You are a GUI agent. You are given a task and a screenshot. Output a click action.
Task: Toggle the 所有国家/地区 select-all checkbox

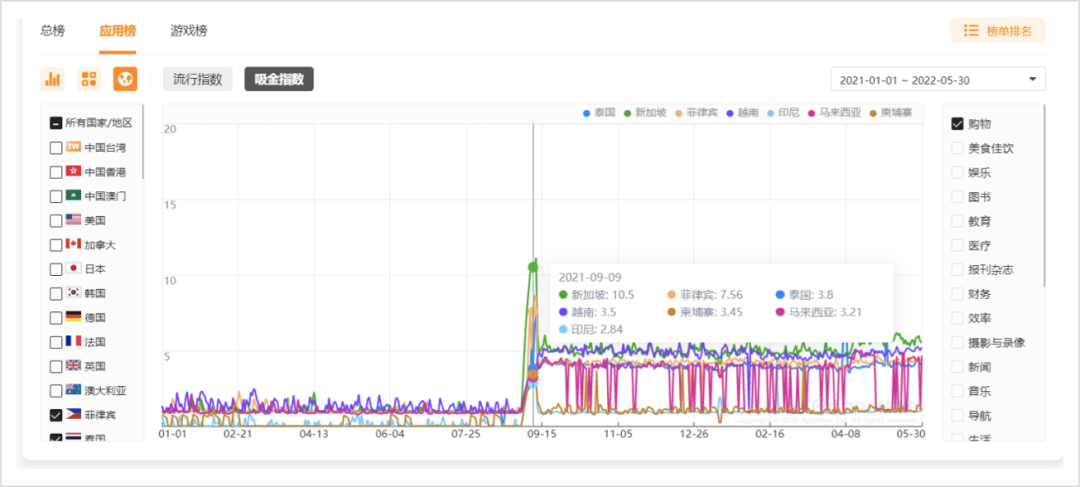56,123
